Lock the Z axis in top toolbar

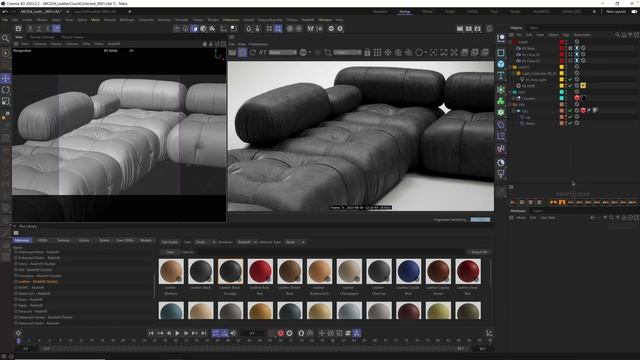[48, 28]
